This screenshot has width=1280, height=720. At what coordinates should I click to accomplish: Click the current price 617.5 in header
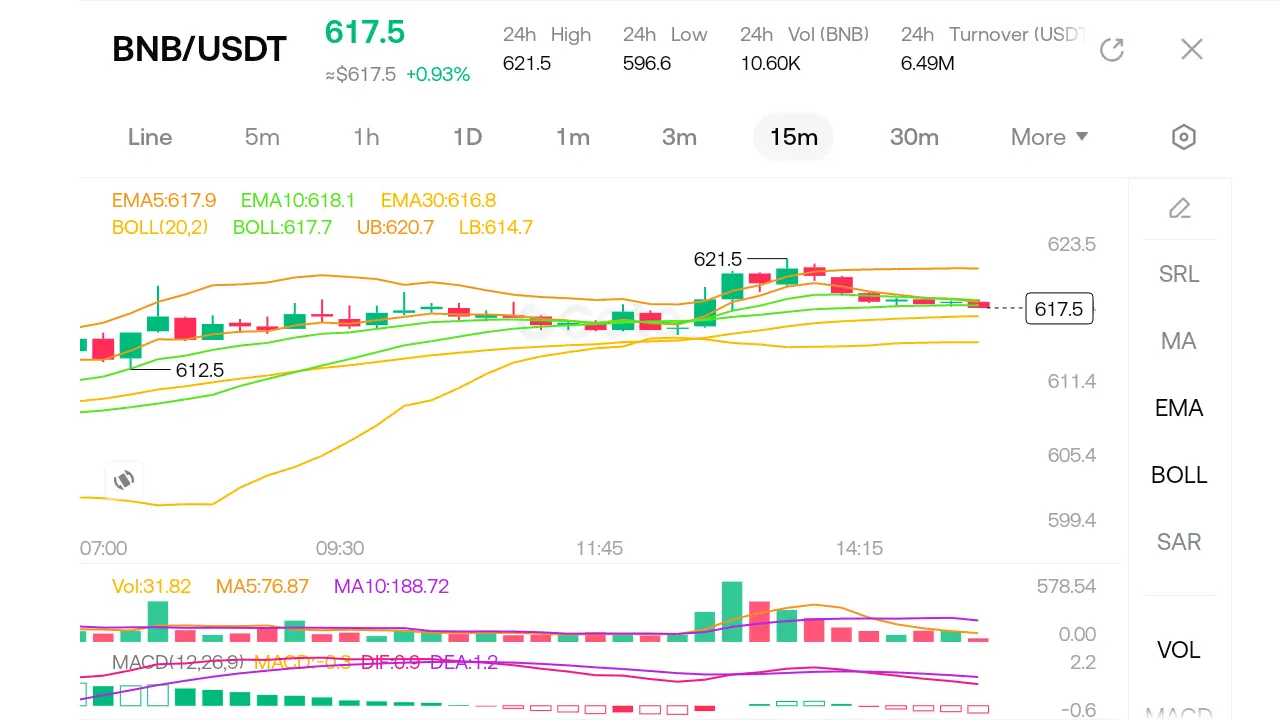pos(365,32)
